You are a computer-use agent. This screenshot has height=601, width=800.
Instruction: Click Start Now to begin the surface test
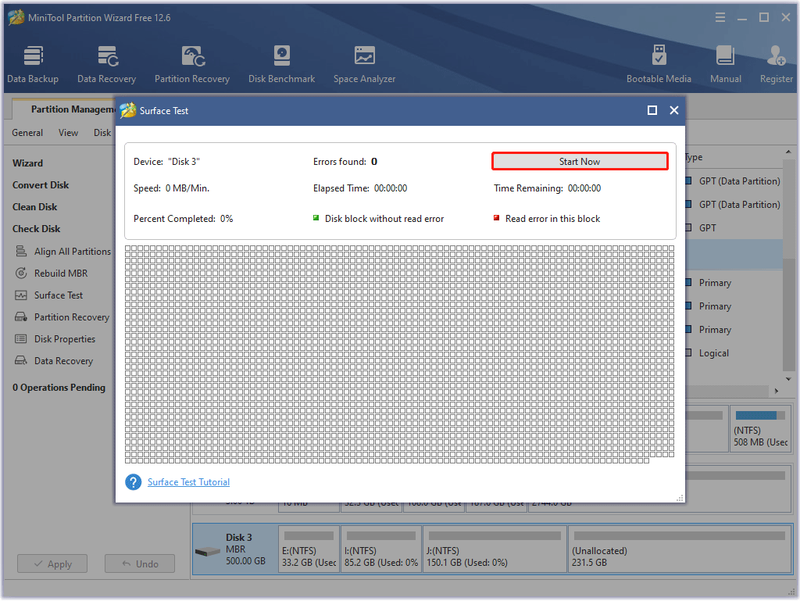580,161
